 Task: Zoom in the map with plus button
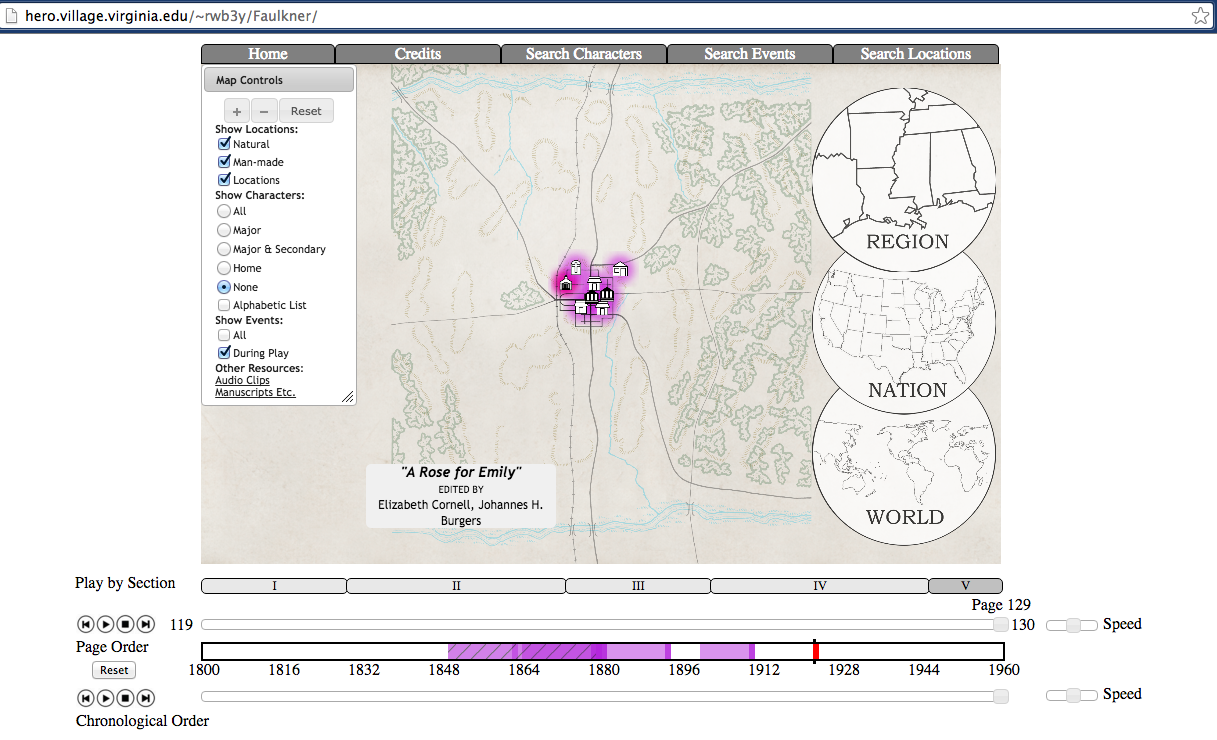tap(237, 111)
